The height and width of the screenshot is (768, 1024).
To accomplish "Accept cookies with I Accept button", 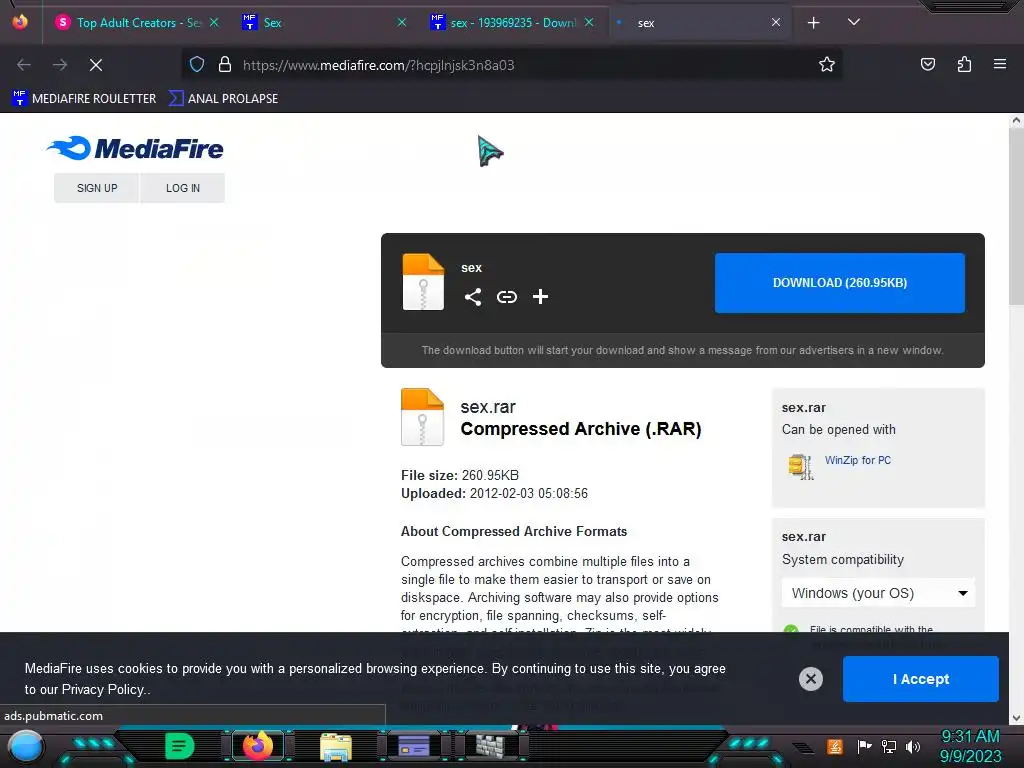I will 920,679.
